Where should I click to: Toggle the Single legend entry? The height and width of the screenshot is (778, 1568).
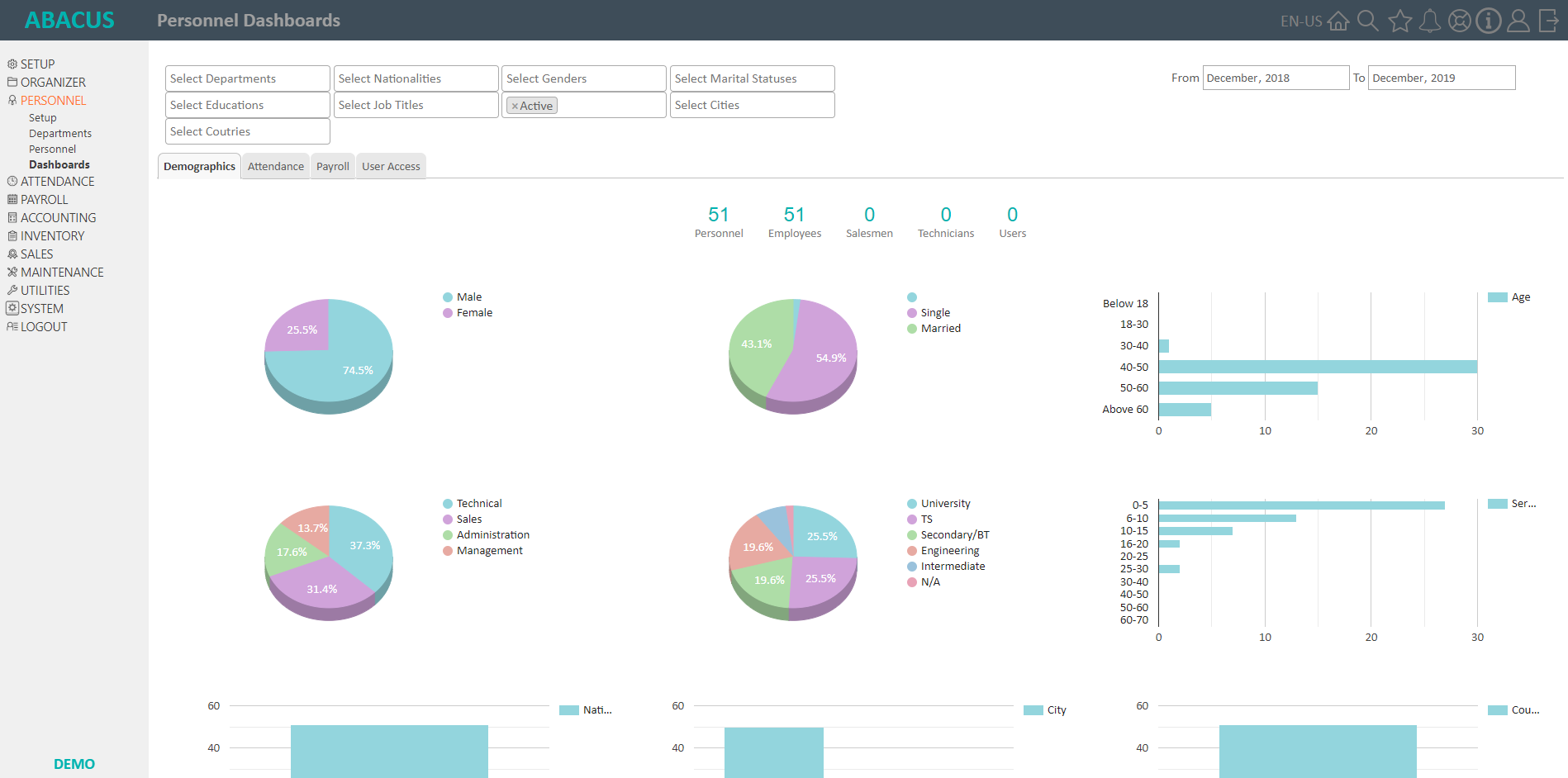click(929, 312)
